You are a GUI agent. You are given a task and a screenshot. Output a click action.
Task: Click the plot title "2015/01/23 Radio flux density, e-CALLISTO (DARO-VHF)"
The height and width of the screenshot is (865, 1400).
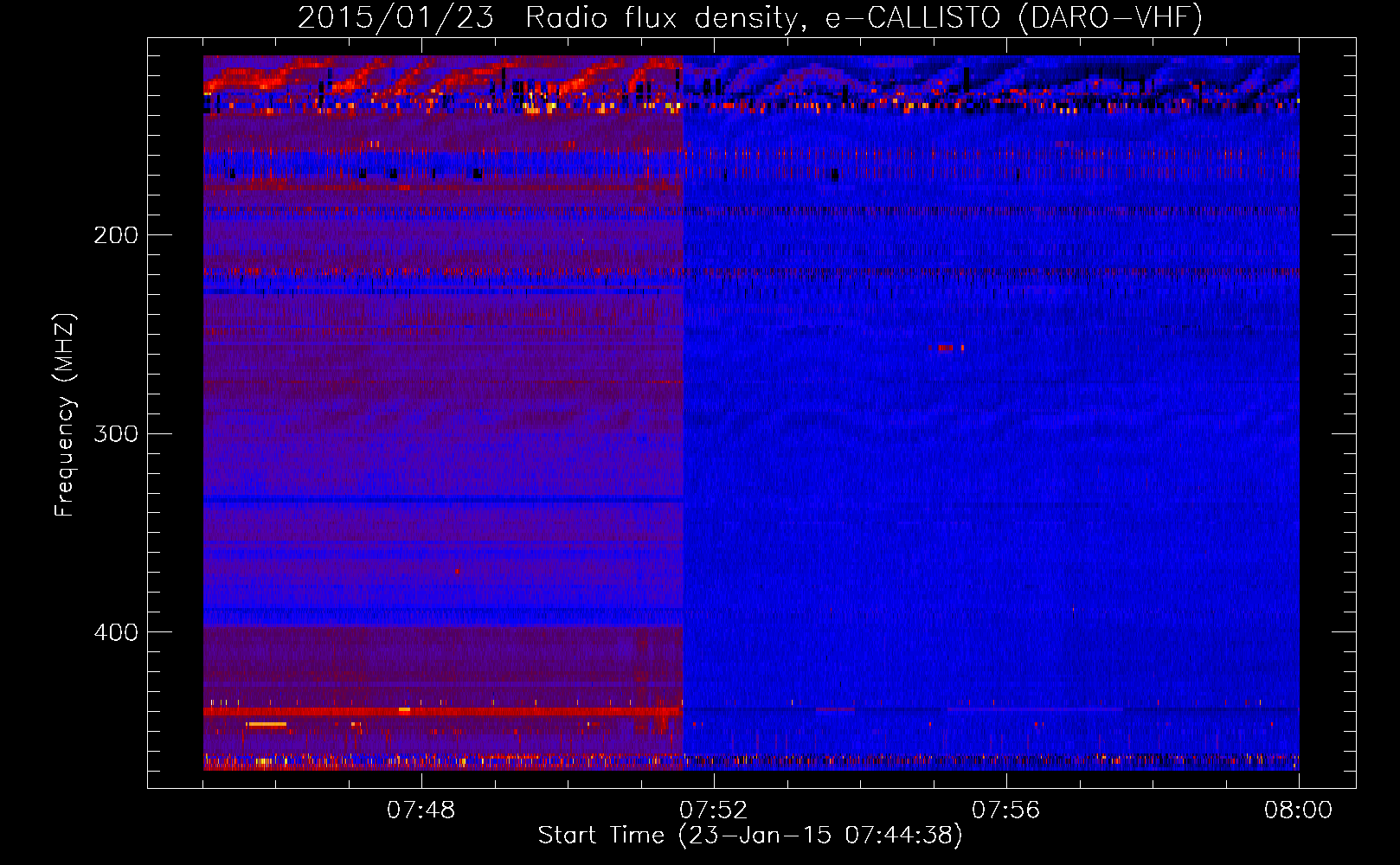(750, 17)
